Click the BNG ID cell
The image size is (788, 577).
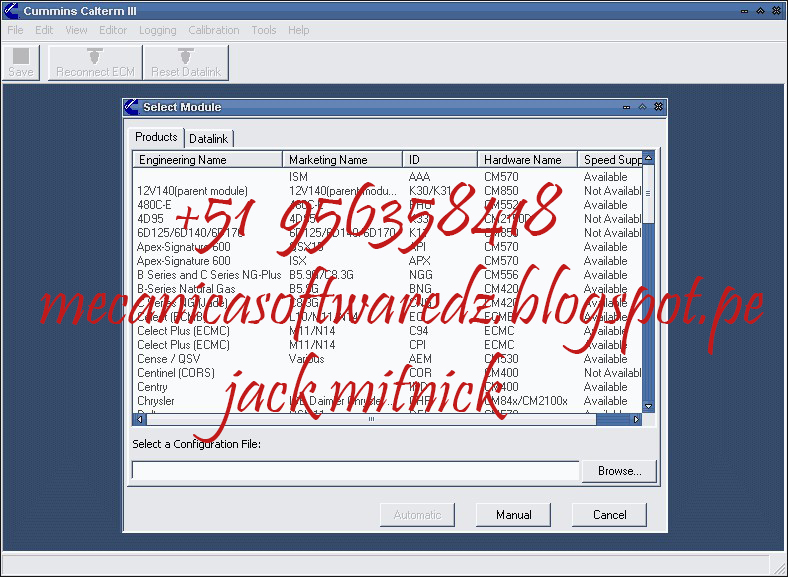coord(420,289)
